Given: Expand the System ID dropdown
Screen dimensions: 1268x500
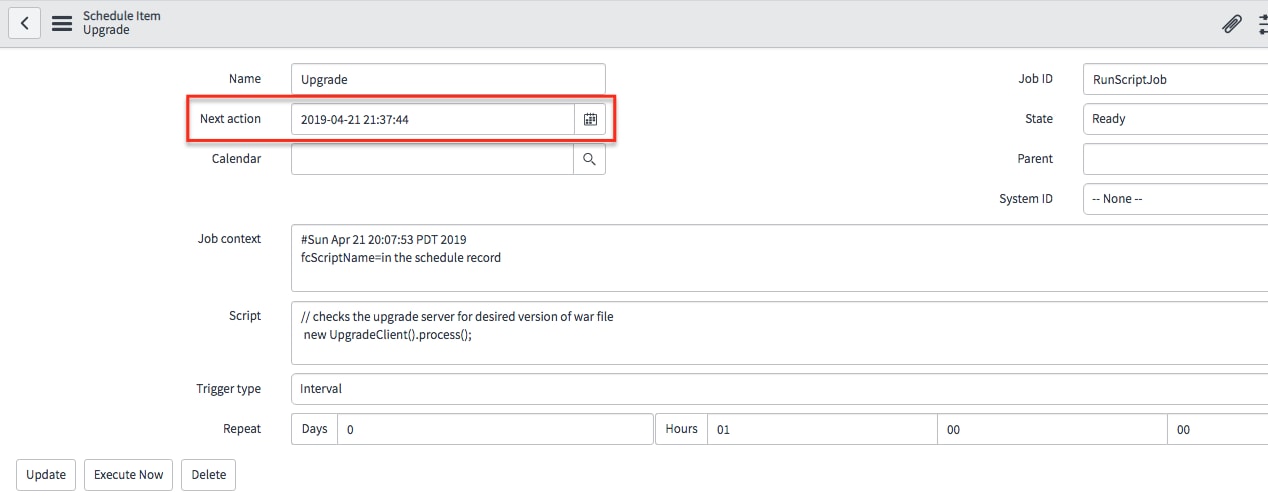Looking at the screenshot, I should coord(1175,199).
